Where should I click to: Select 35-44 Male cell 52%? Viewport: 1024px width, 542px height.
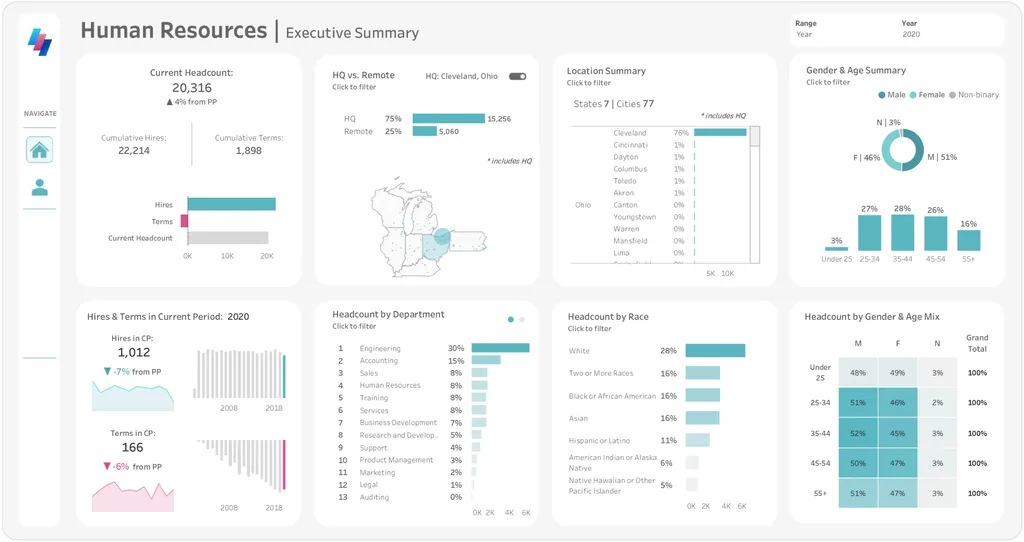pos(858,434)
